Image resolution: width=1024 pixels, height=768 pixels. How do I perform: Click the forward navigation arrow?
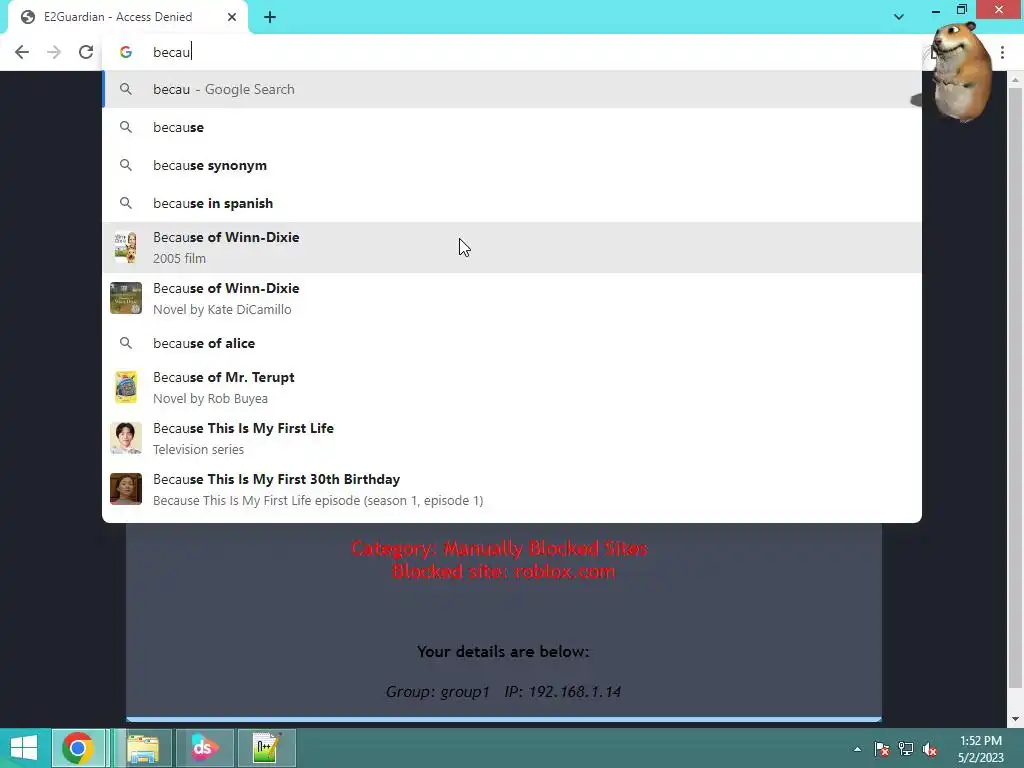tap(54, 52)
